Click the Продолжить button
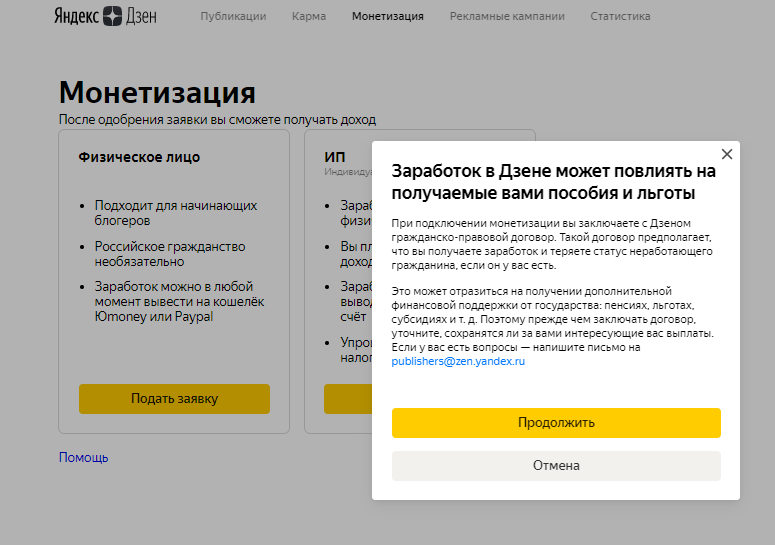 (x=556, y=423)
